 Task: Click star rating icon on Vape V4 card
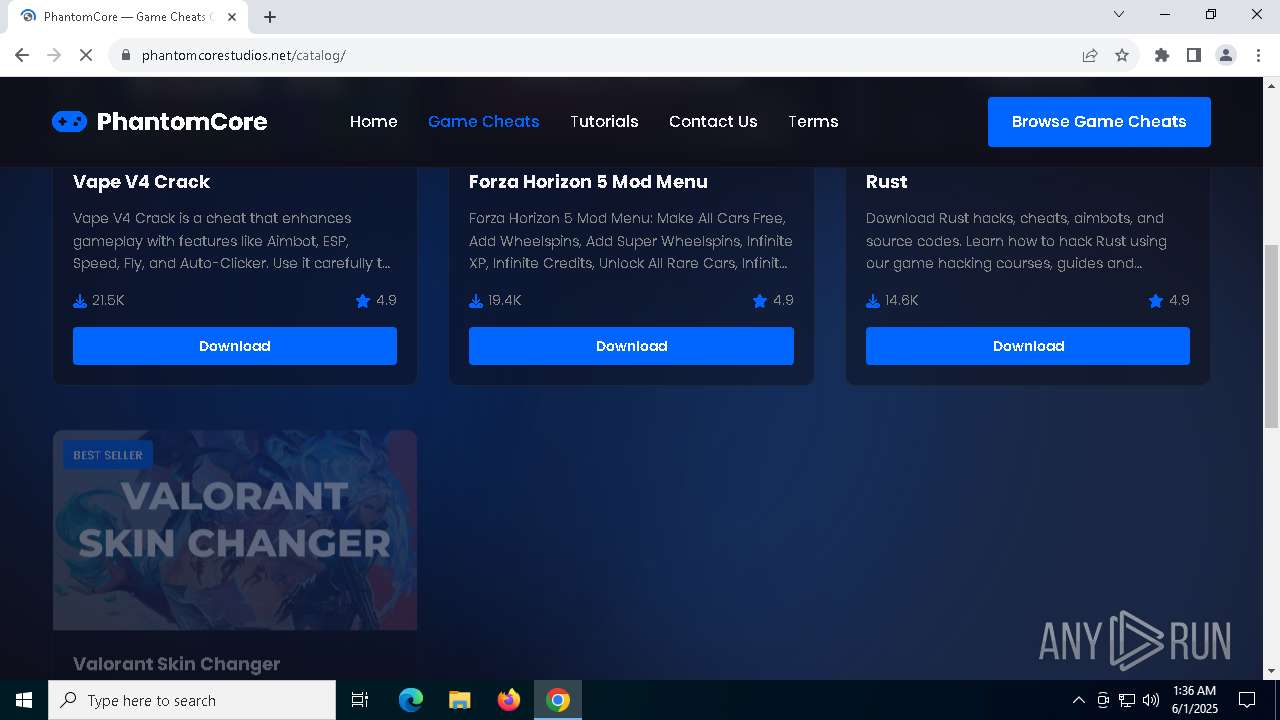pyautogui.click(x=363, y=301)
